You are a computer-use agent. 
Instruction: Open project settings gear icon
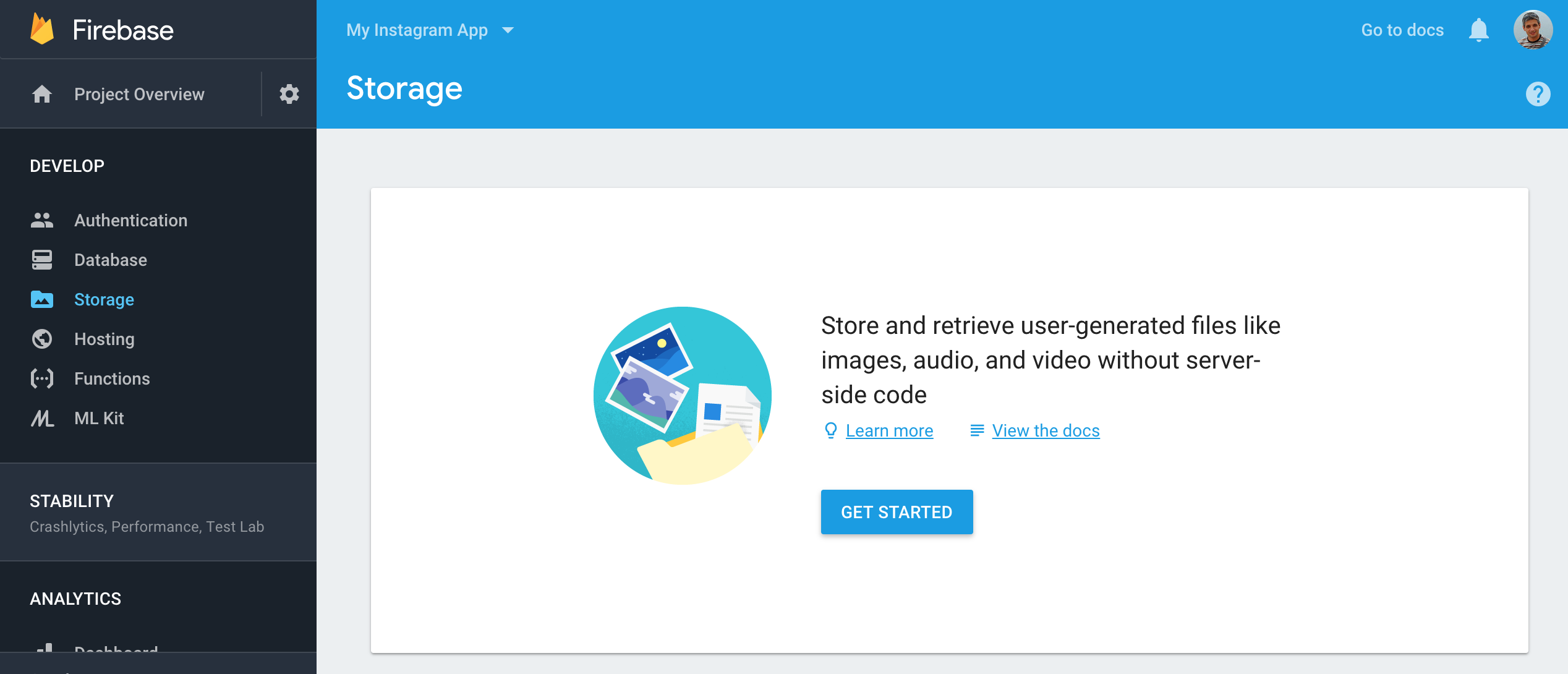pyautogui.click(x=289, y=94)
